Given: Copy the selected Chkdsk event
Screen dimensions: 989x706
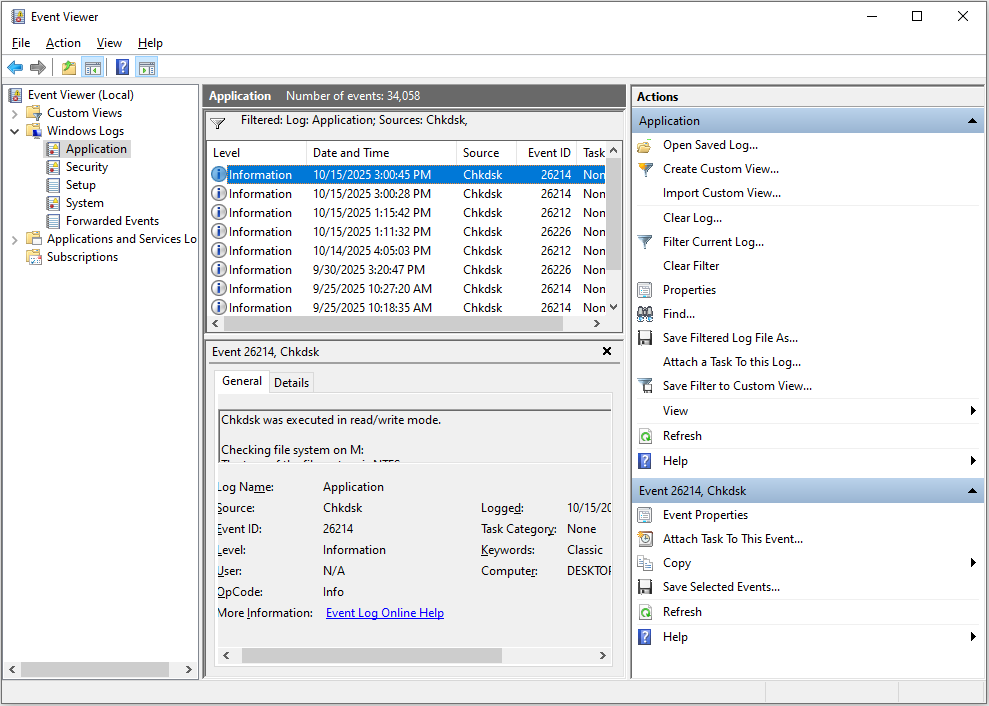Looking at the screenshot, I should (675, 562).
